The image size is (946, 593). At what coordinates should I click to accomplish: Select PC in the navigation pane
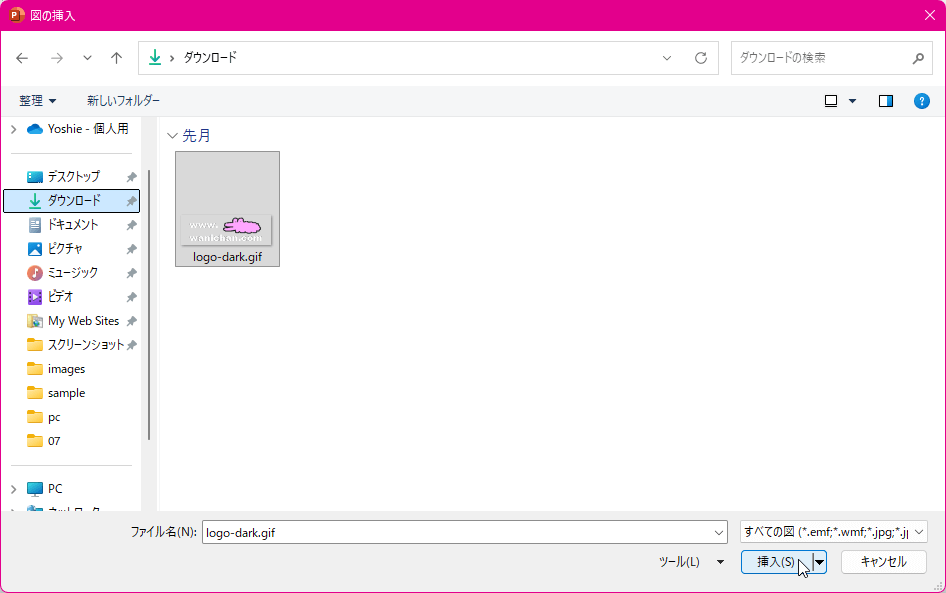coord(54,489)
